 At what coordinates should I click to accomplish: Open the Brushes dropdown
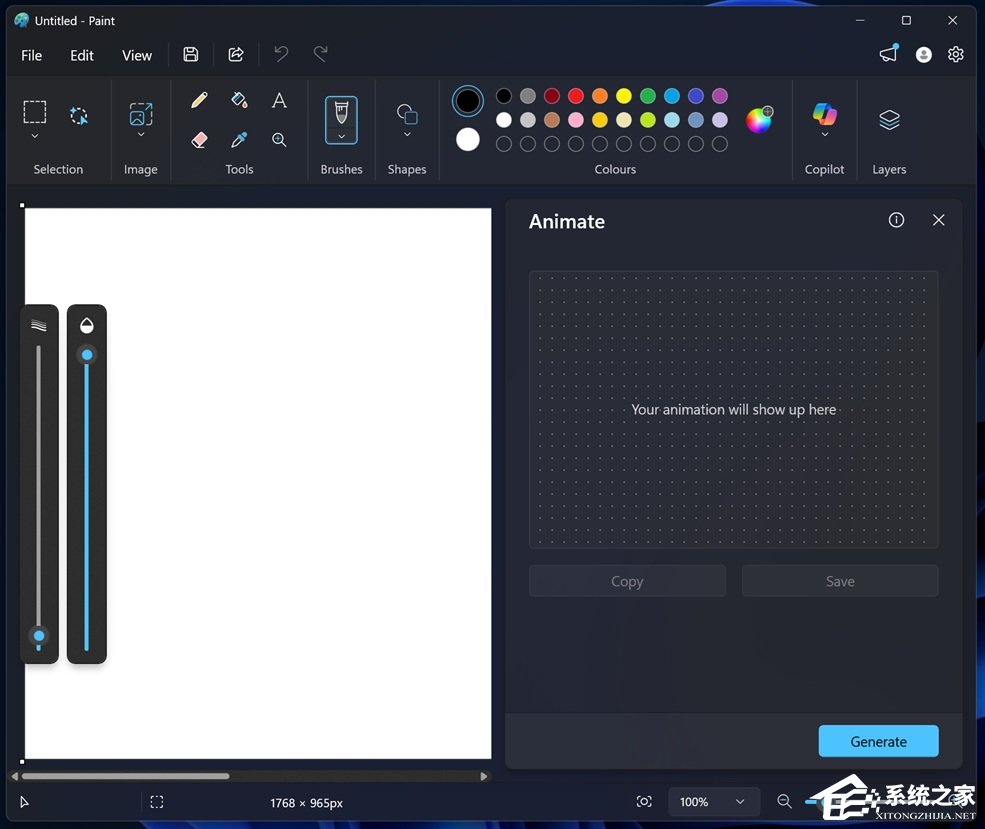click(x=341, y=138)
